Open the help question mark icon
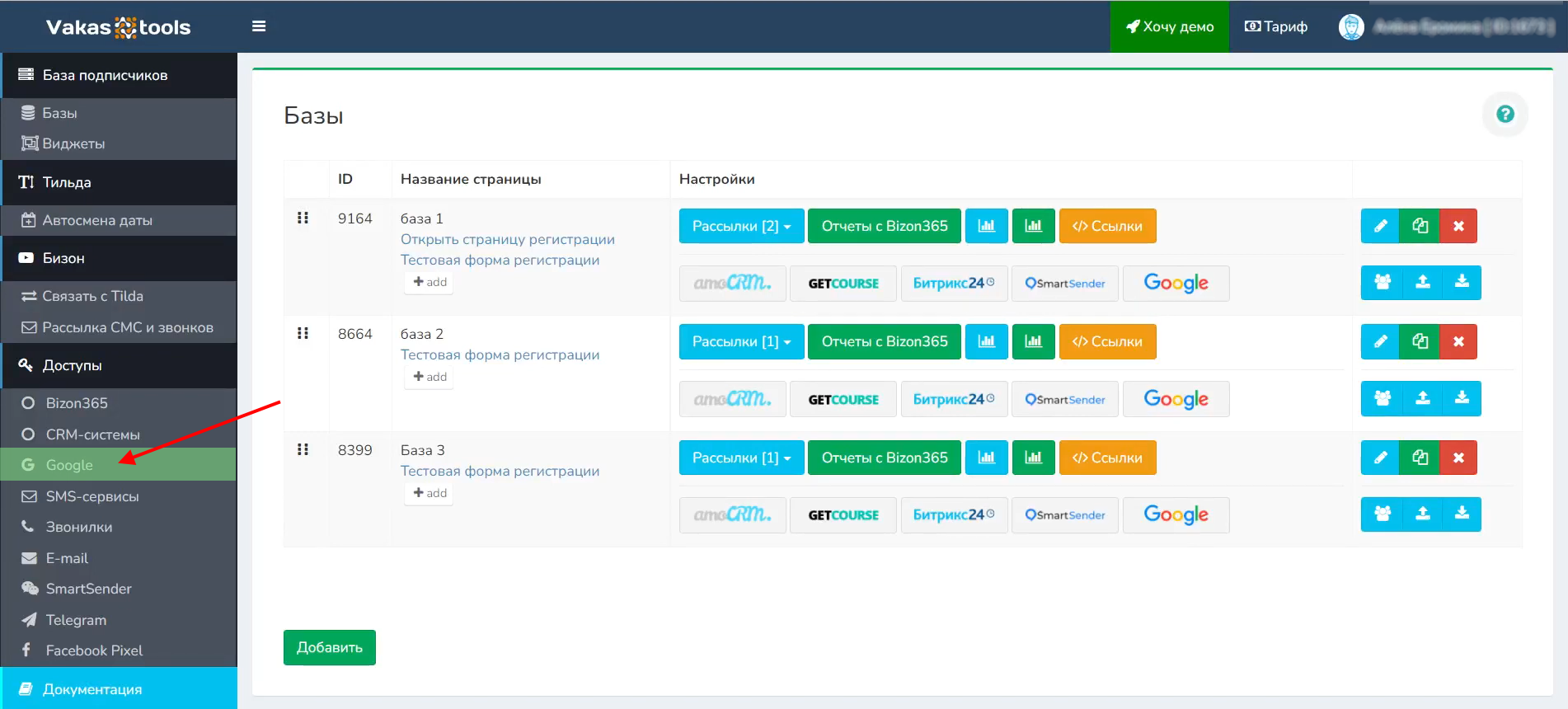 tap(1505, 115)
